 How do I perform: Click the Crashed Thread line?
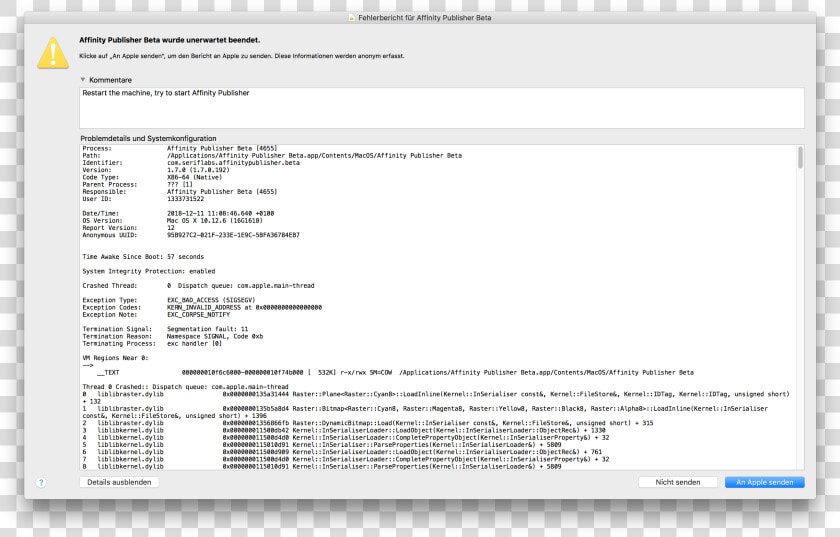click(198, 286)
